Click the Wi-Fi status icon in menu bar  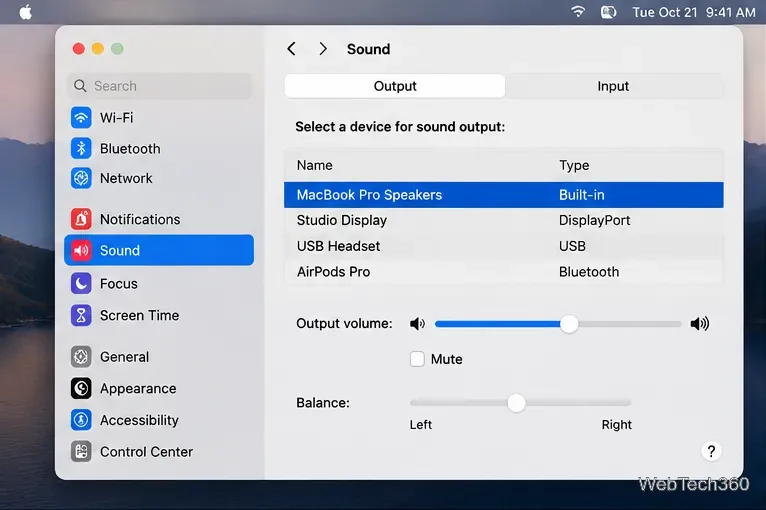(578, 12)
